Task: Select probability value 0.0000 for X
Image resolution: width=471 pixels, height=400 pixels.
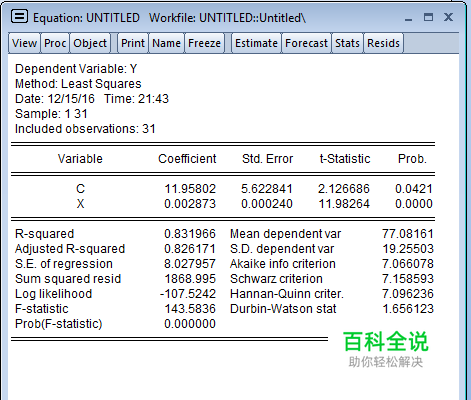Action: click(414, 204)
